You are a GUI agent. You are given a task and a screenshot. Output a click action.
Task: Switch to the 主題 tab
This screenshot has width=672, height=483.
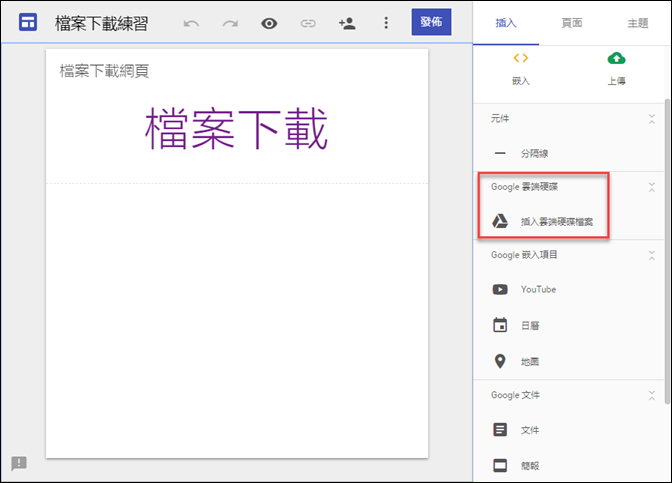(x=637, y=23)
